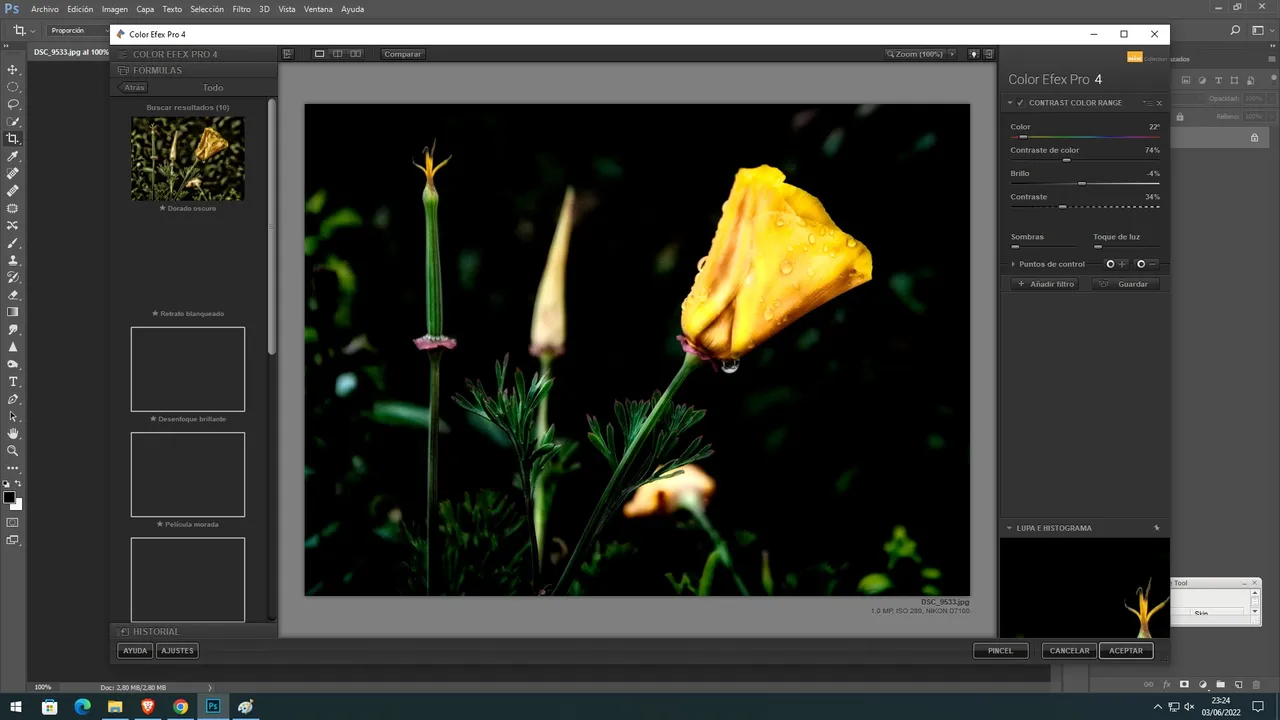The height and width of the screenshot is (720, 1280).
Task: Click the Atrás button in Fórmulas
Action: [x=134, y=88]
